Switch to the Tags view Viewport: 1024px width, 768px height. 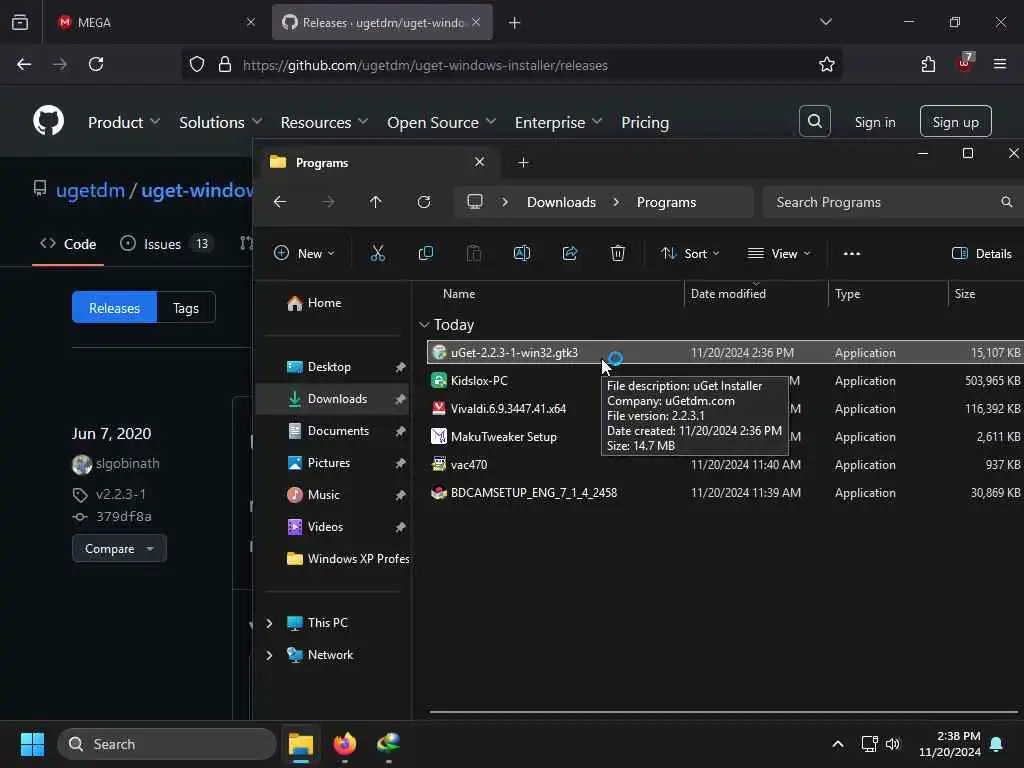point(185,308)
